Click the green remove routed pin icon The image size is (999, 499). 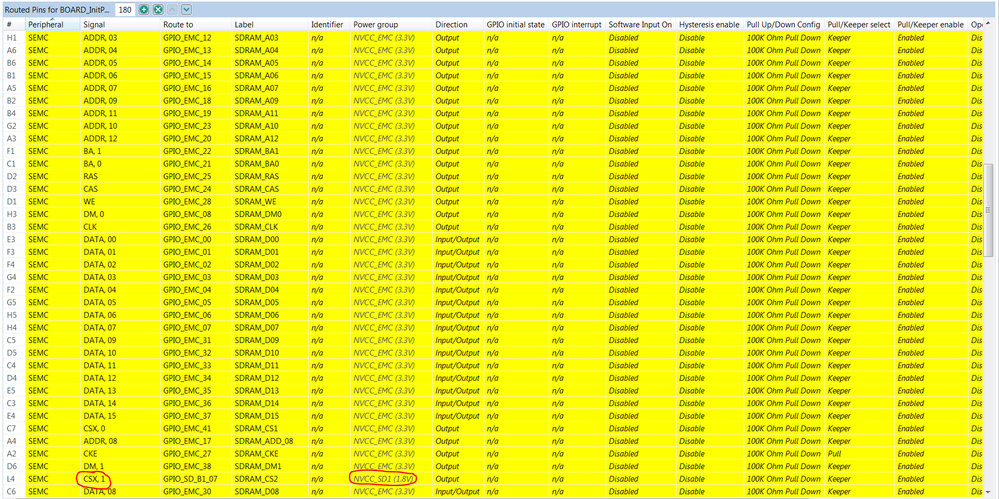(158, 10)
